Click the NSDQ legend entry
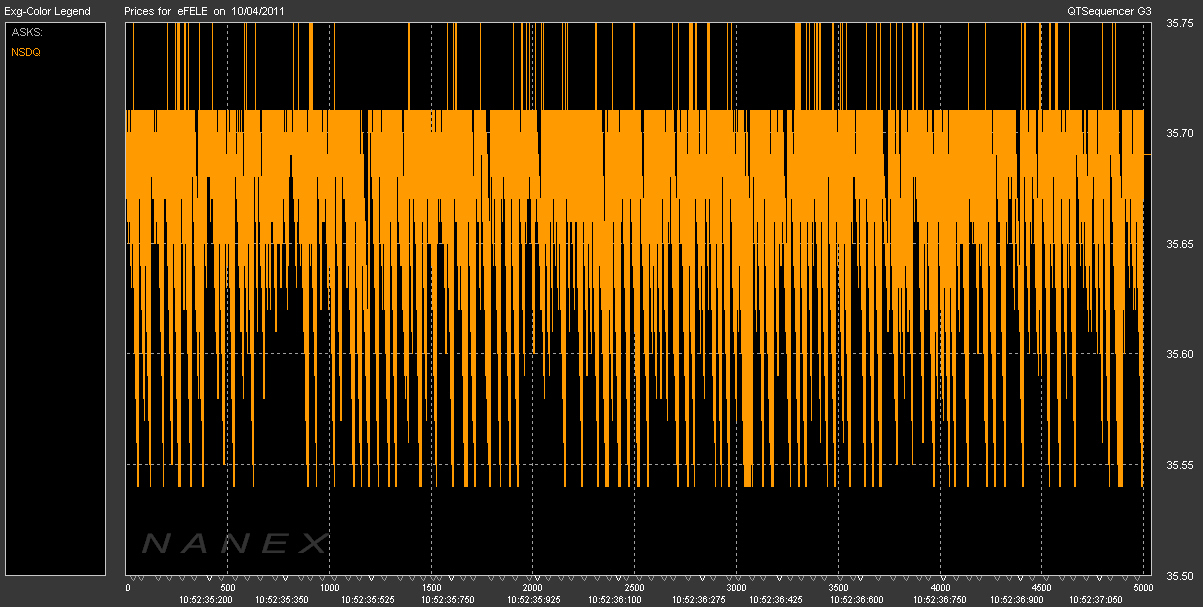The image size is (1203, 607). (25, 52)
